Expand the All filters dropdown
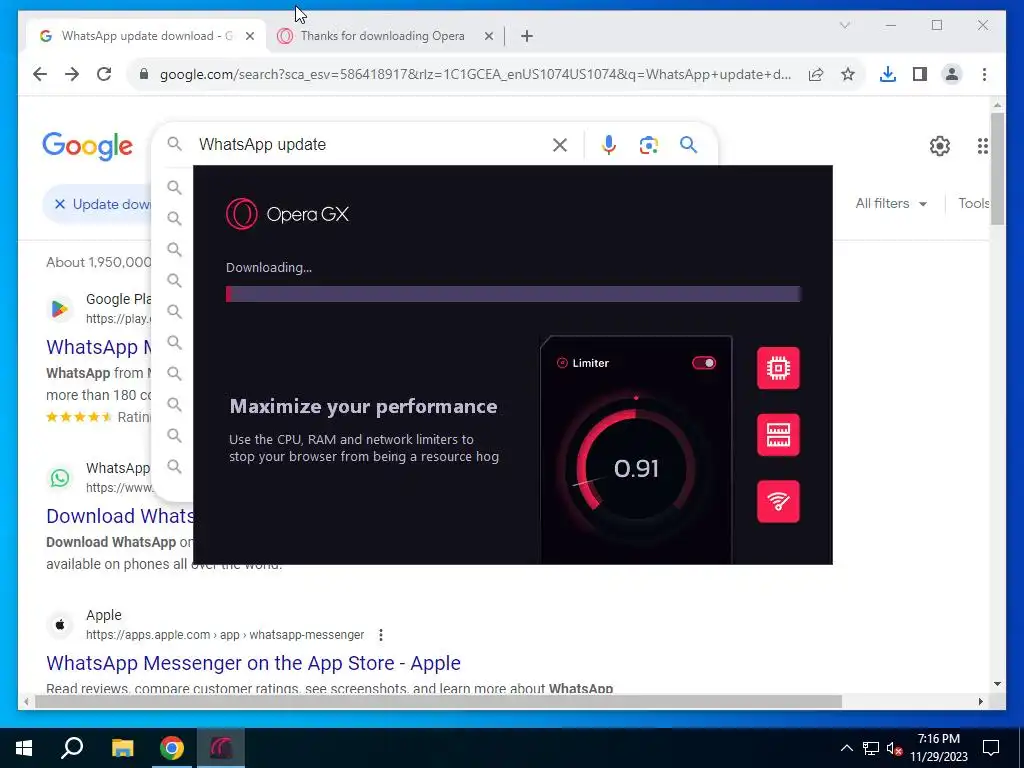 891,204
